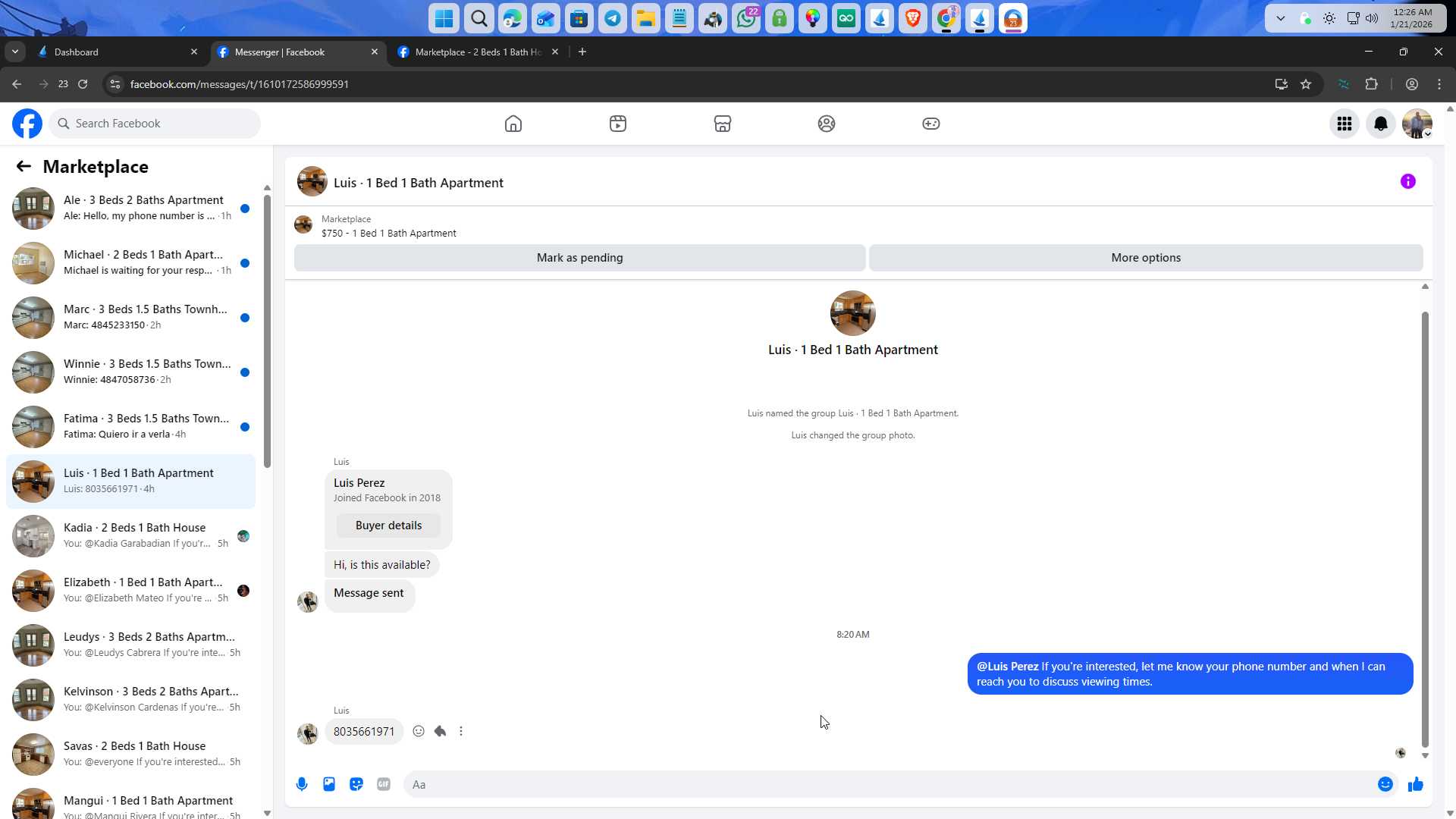Open the Windows Start menu

[x=444, y=18]
